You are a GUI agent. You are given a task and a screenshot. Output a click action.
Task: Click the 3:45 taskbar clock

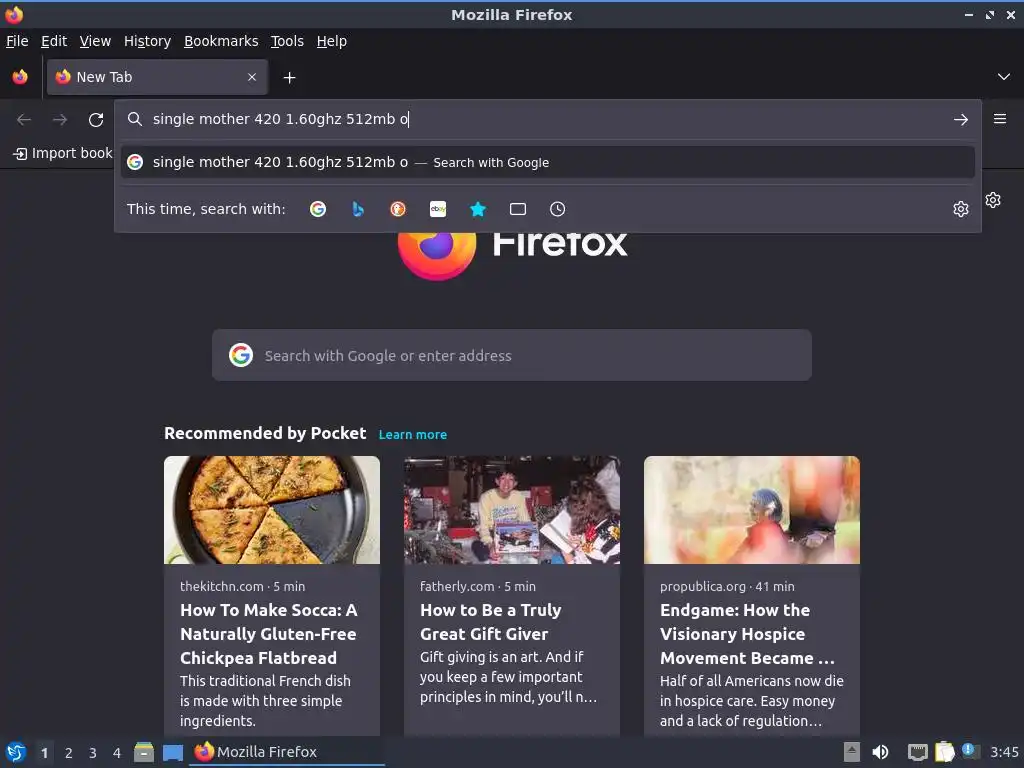(1004, 752)
